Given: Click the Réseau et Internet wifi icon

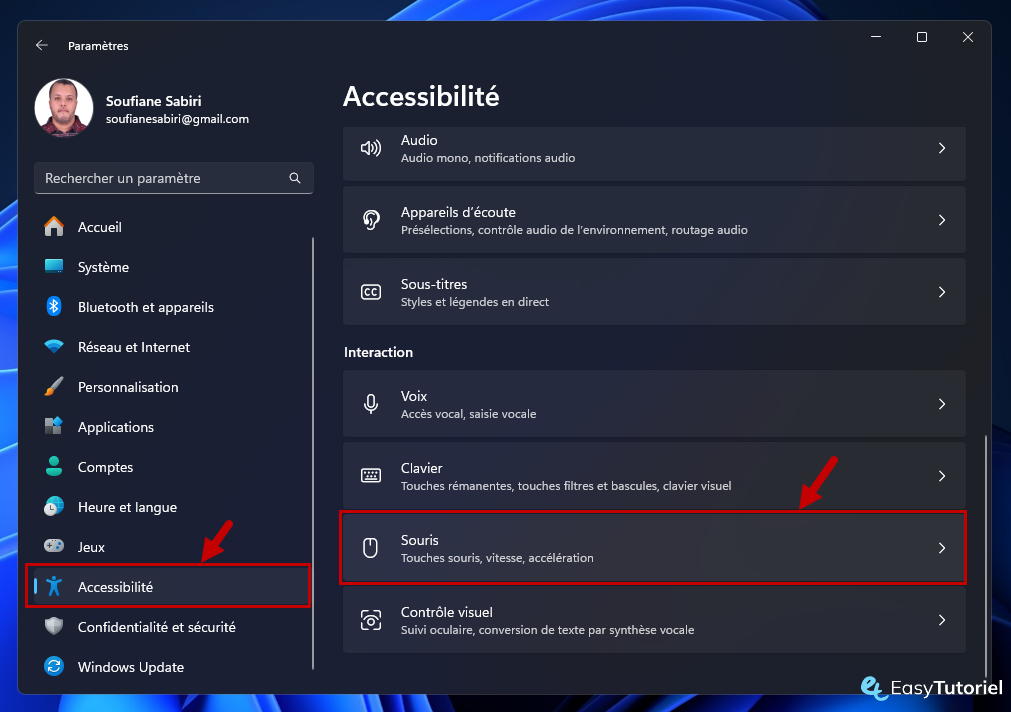Looking at the screenshot, I should (54, 346).
